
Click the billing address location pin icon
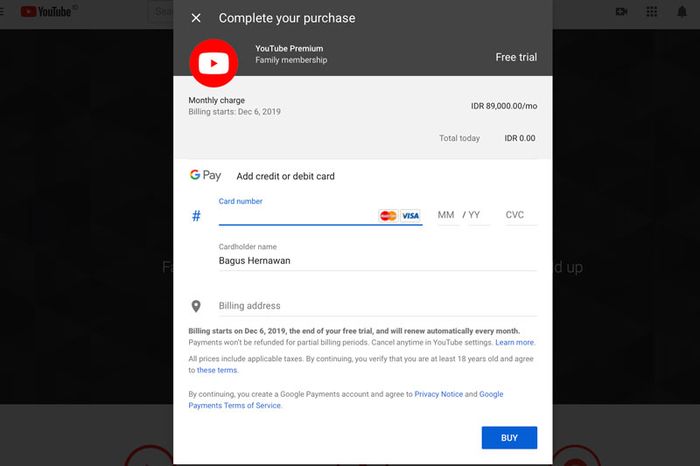click(196, 306)
